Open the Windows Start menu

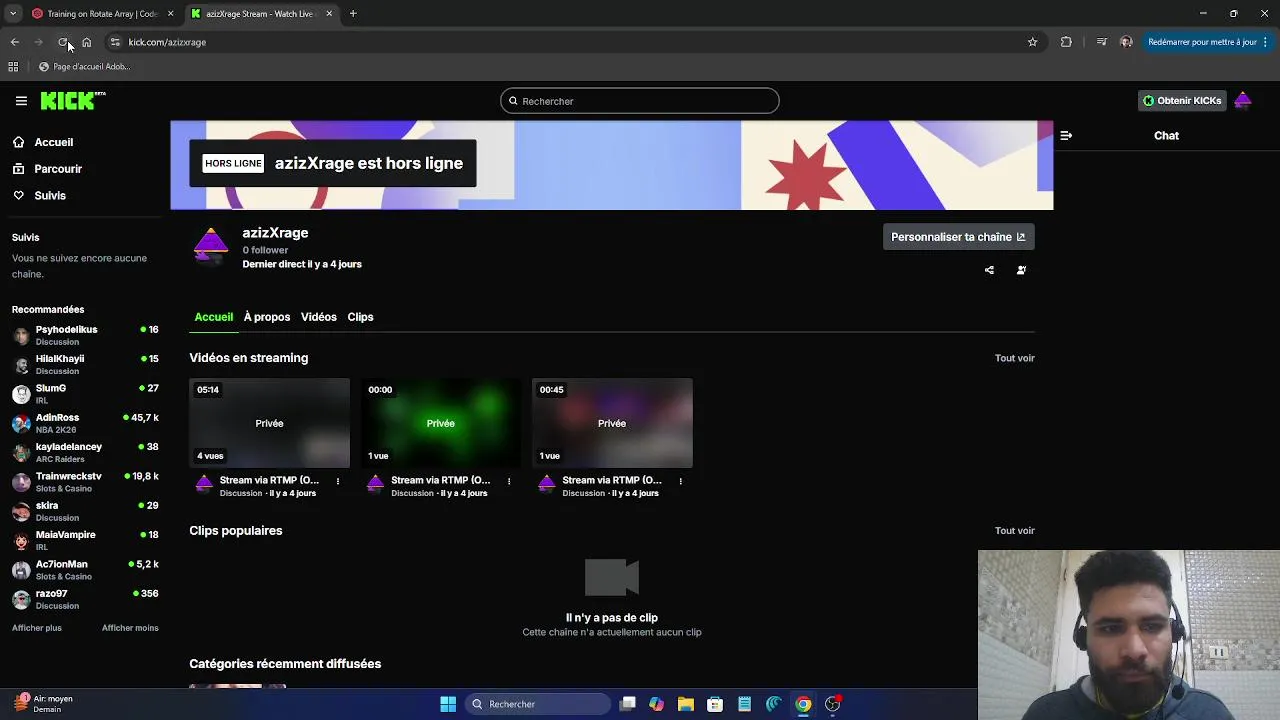coord(448,704)
